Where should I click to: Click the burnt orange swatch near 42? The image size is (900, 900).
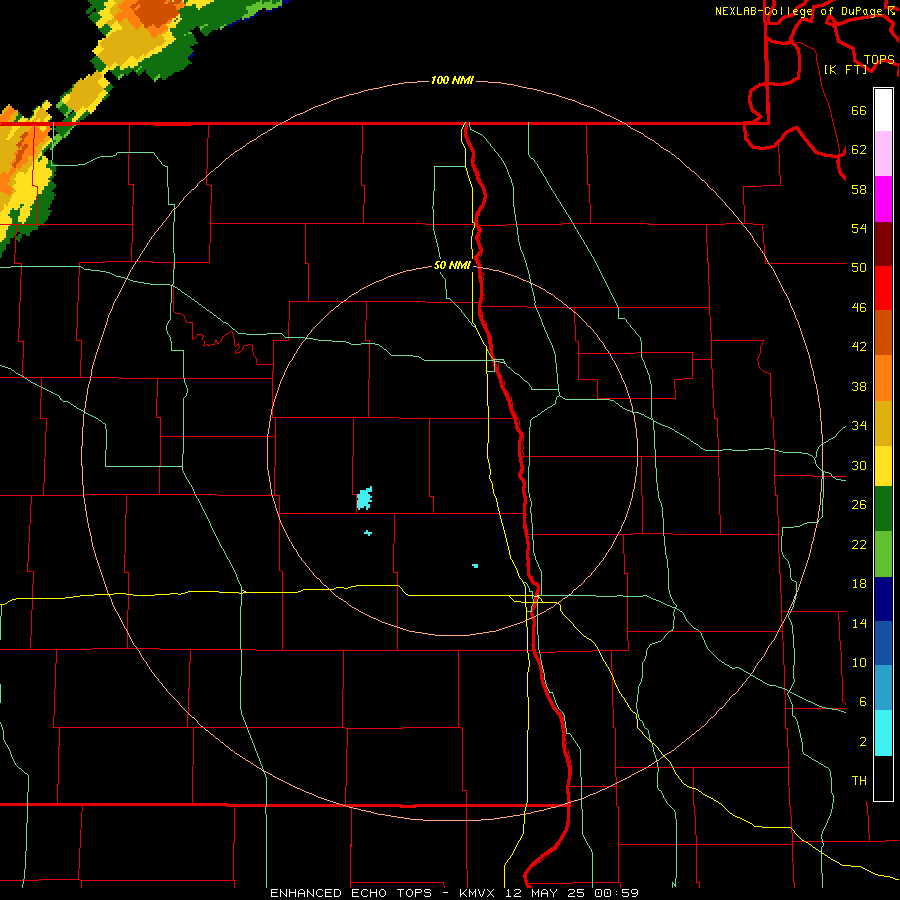(x=883, y=332)
